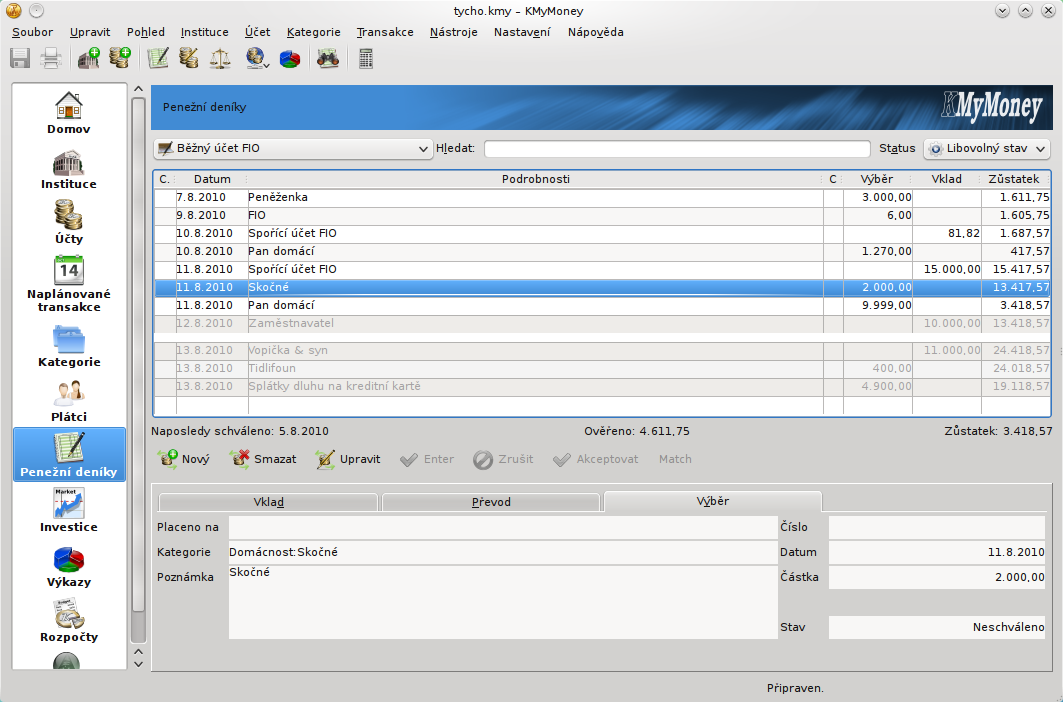Screen dimensions: 1063x702
Task: Click the Kategorie field Domácnost:Skočné
Action: click(x=503, y=552)
